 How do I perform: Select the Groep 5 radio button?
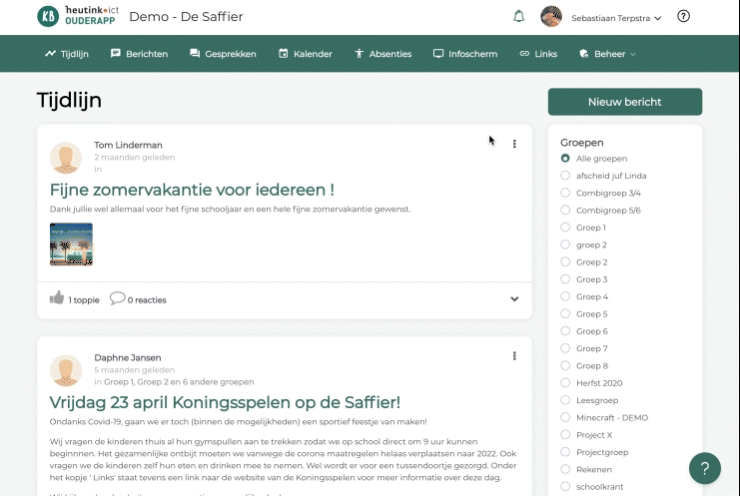pyautogui.click(x=566, y=314)
